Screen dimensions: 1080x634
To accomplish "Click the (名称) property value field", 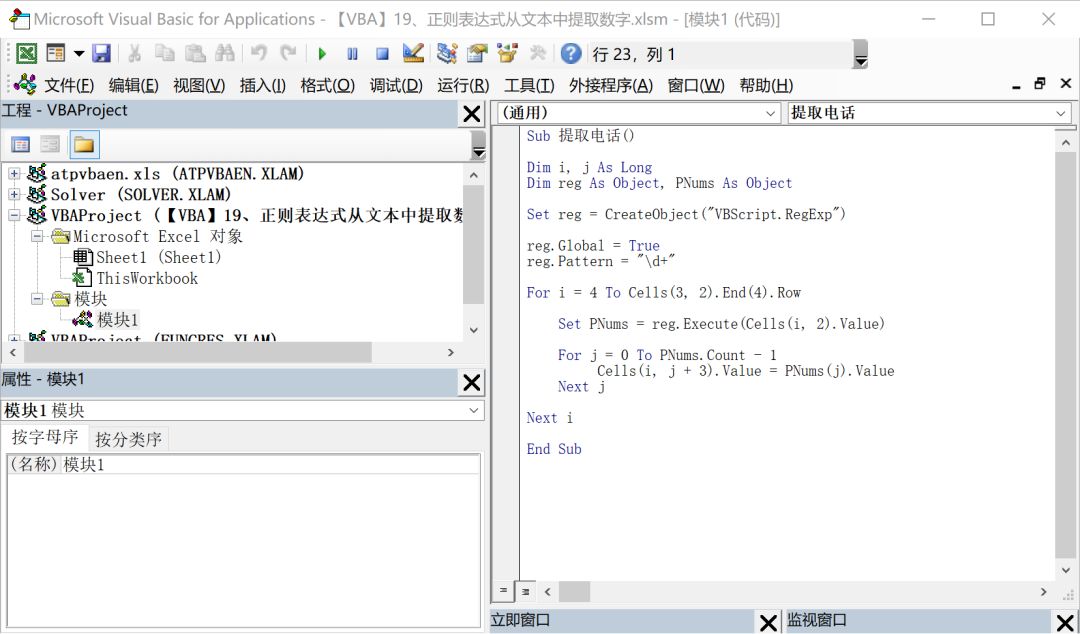I will [271, 464].
